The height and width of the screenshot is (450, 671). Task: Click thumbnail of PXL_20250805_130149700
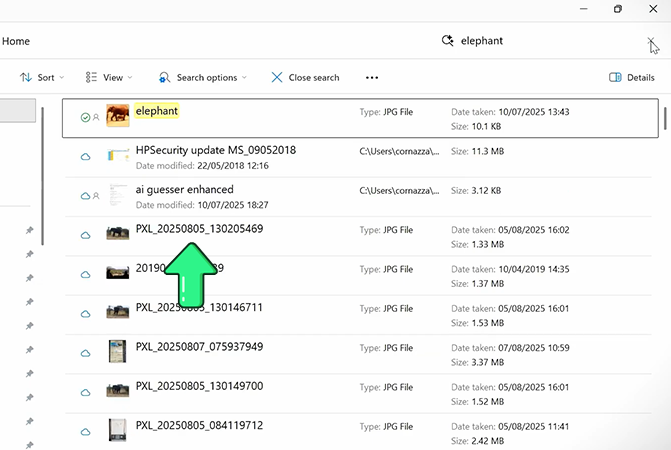[x=118, y=390]
